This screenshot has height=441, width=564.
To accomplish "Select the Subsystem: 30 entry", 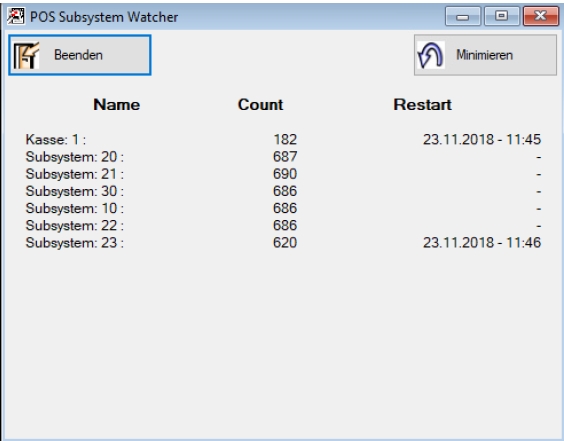I will click(x=74, y=191).
